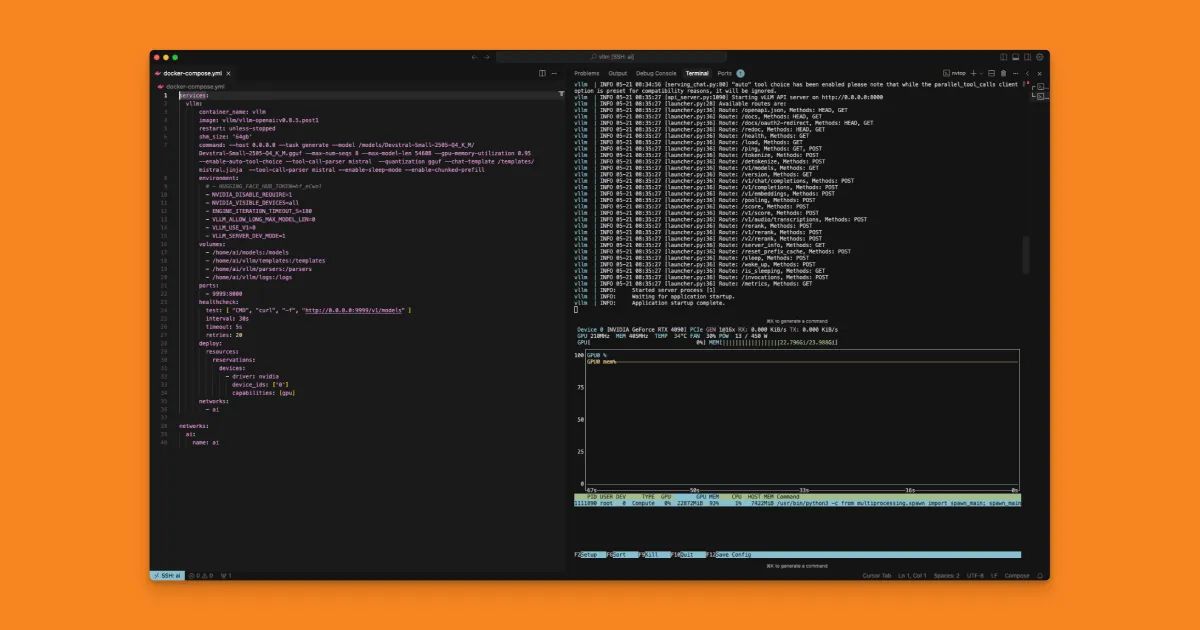The width and height of the screenshot is (1200, 630).
Task: Open Source Control via the branch icon
Action: pyautogui.click(x=224, y=575)
